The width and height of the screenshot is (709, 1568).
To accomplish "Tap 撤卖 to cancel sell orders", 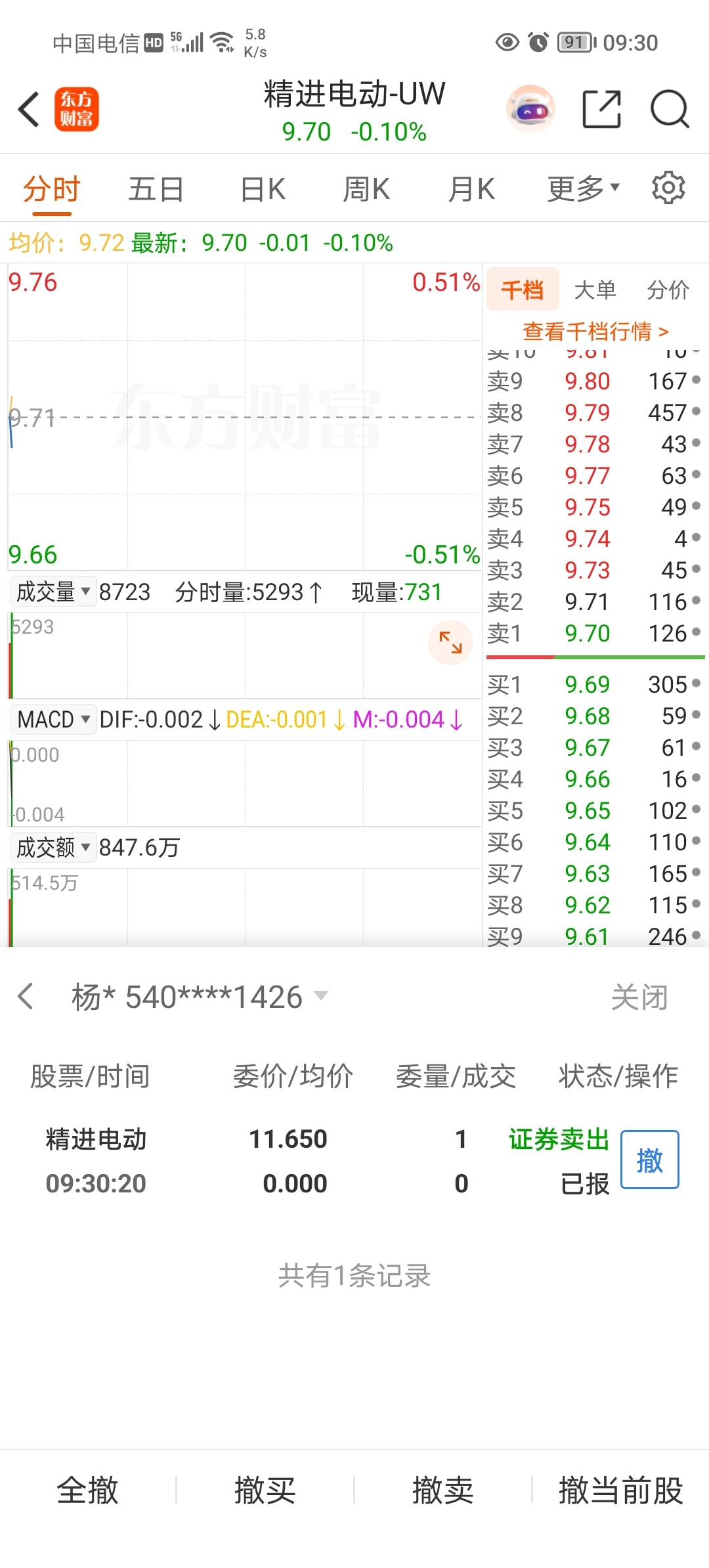I will [x=443, y=1490].
